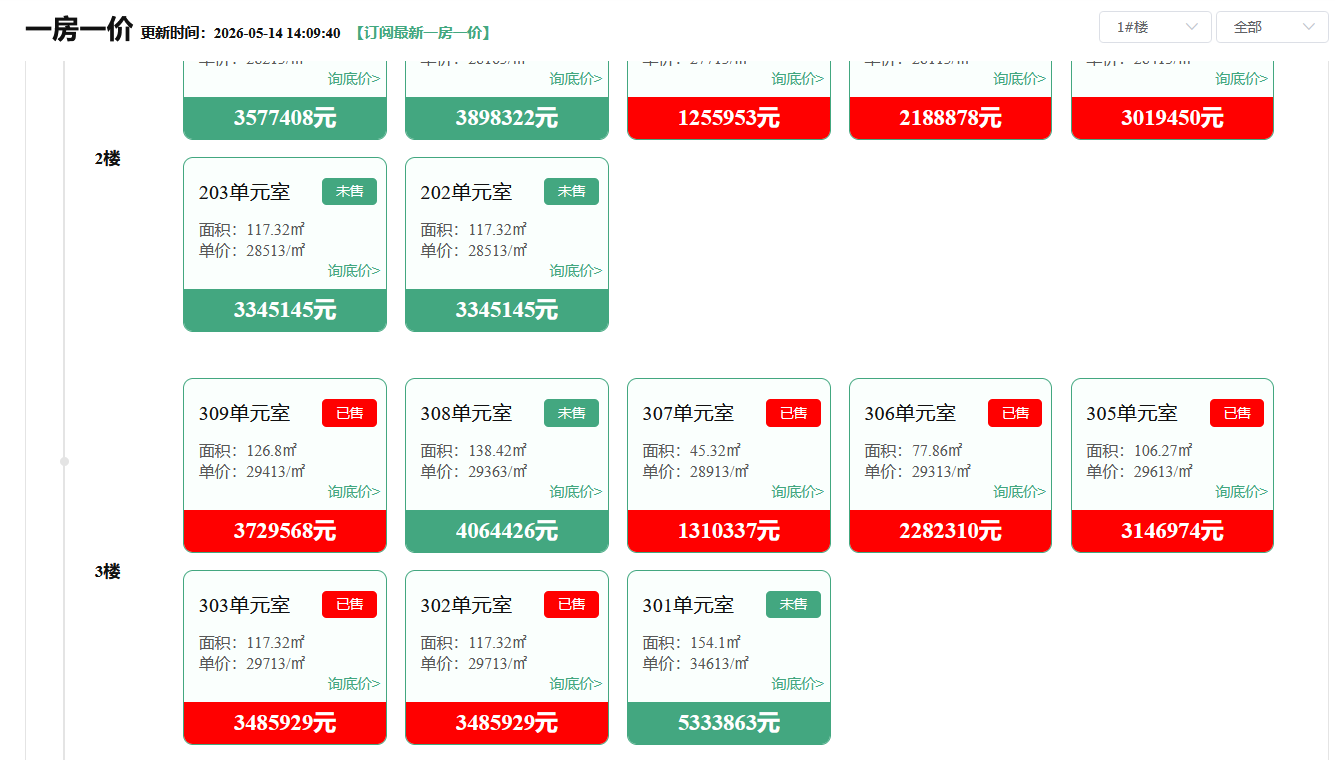1335x760 pixels.
Task: Select the 2楼 floor label
Action: tap(108, 158)
